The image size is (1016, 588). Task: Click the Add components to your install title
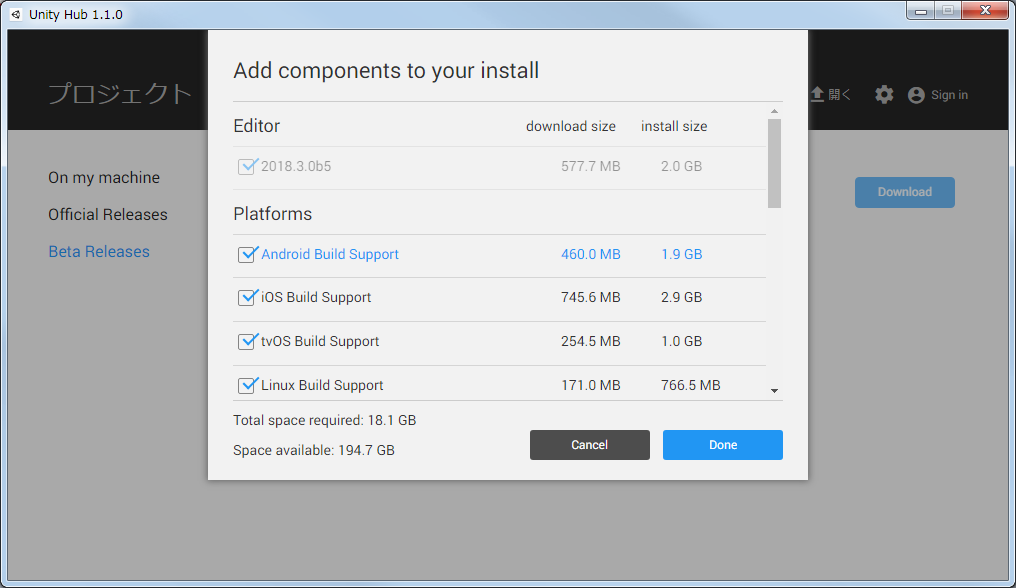point(386,70)
